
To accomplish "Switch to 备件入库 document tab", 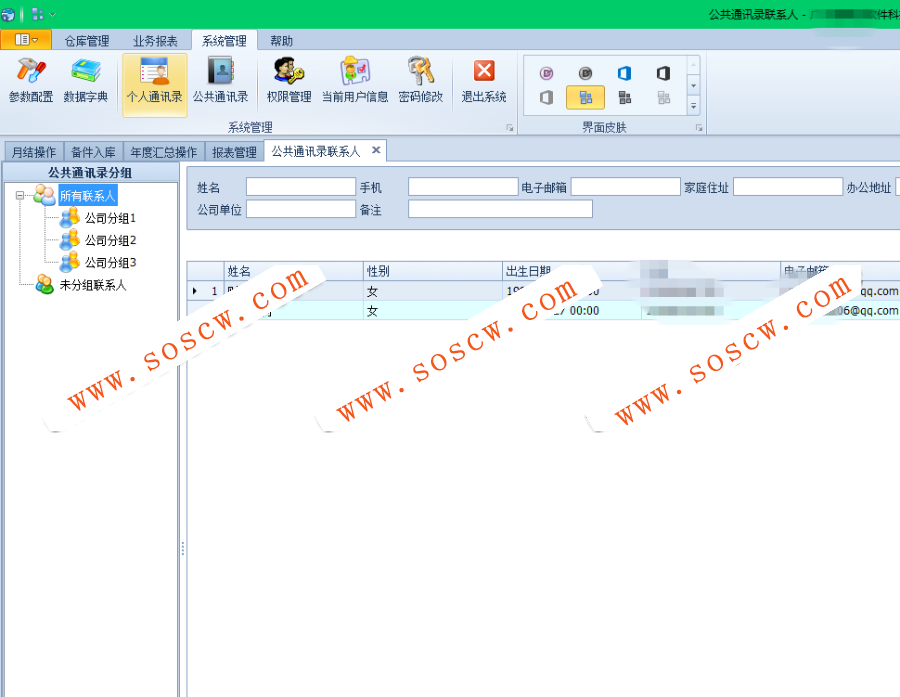I will pos(93,152).
